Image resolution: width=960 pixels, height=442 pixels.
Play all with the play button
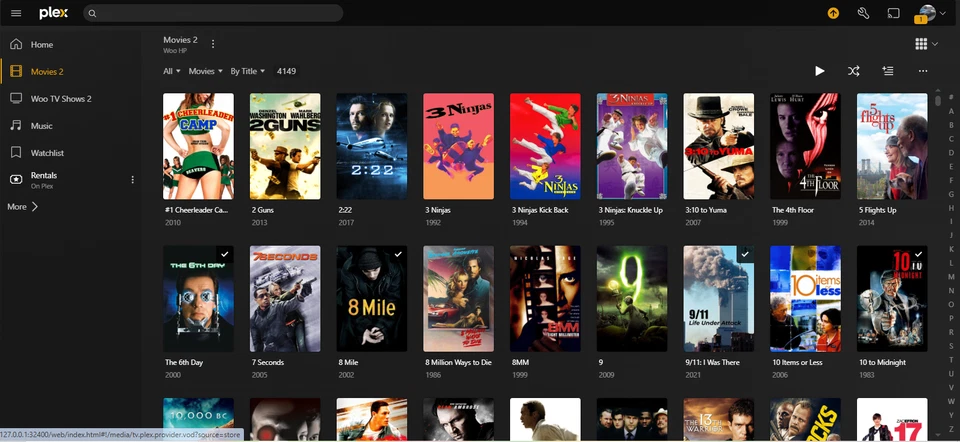pos(819,71)
